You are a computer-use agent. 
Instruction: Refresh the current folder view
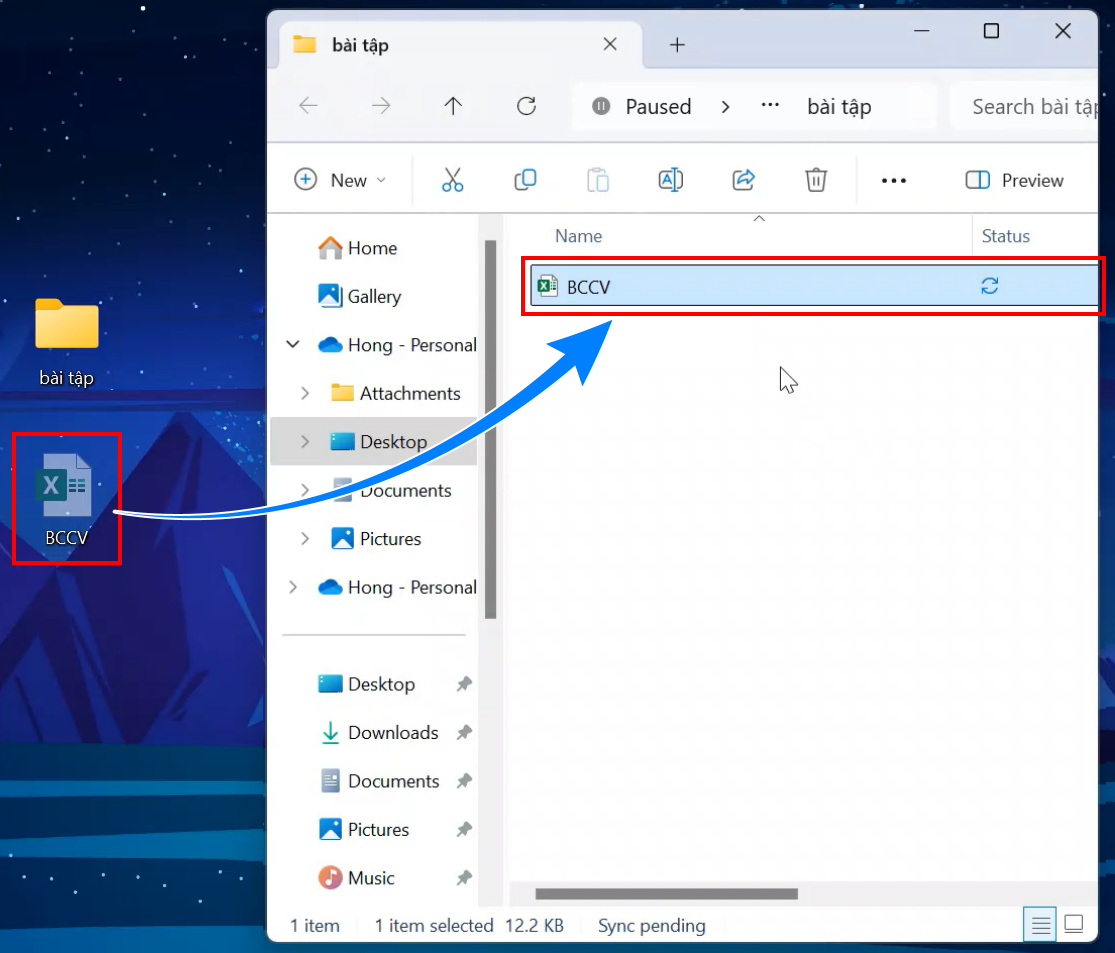tap(526, 106)
